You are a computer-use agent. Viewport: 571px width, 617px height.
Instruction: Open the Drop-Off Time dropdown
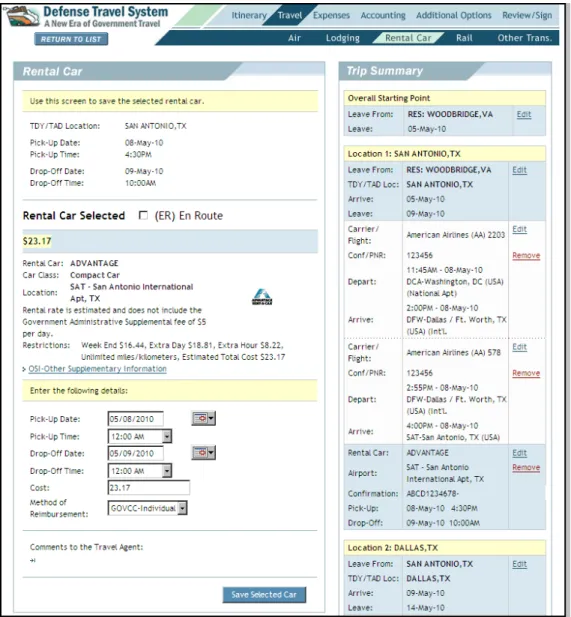(140, 471)
